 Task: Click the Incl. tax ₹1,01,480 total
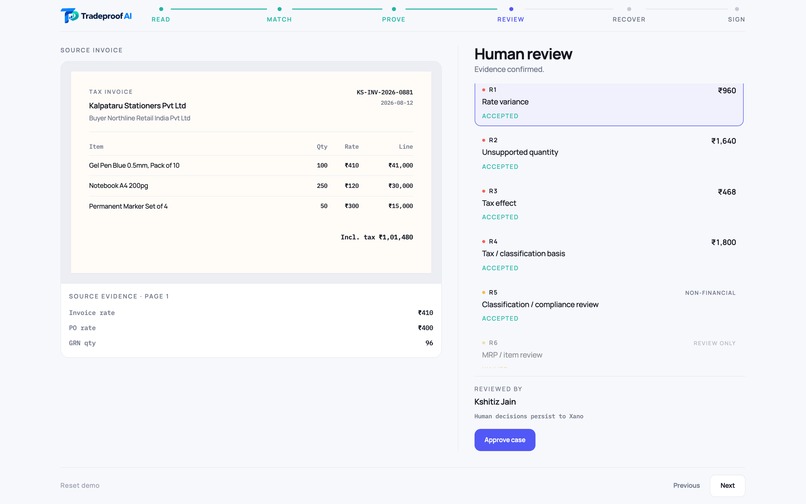(x=377, y=237)
